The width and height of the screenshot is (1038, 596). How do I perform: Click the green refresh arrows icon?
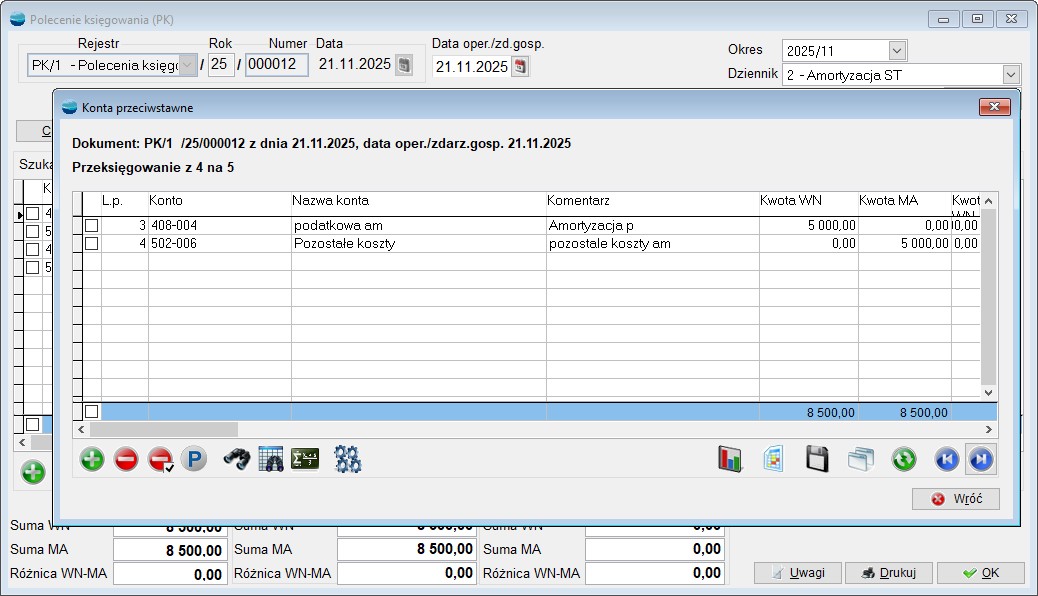(904, 459)
